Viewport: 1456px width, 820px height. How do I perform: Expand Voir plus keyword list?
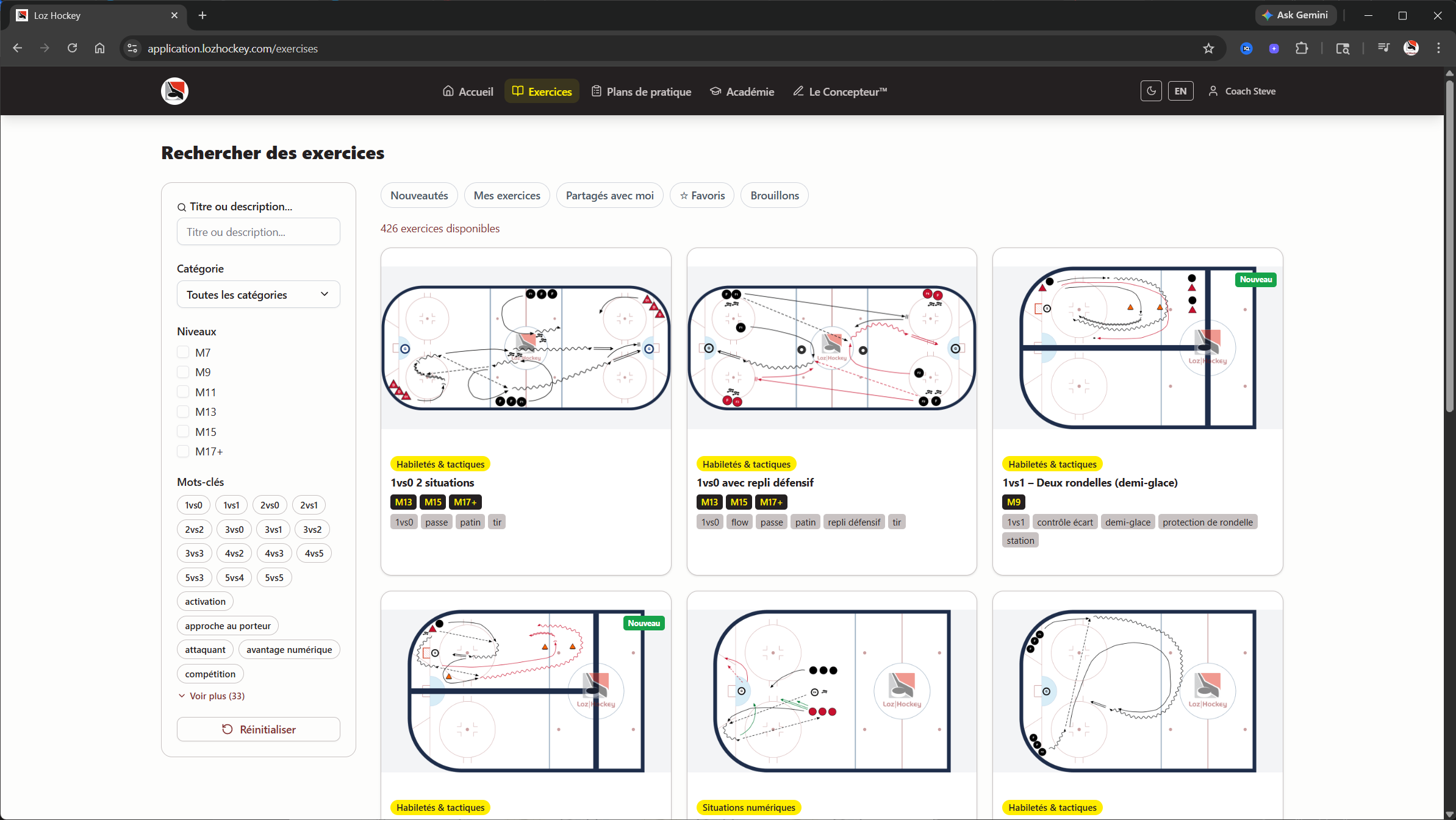(x=210, y=696)
